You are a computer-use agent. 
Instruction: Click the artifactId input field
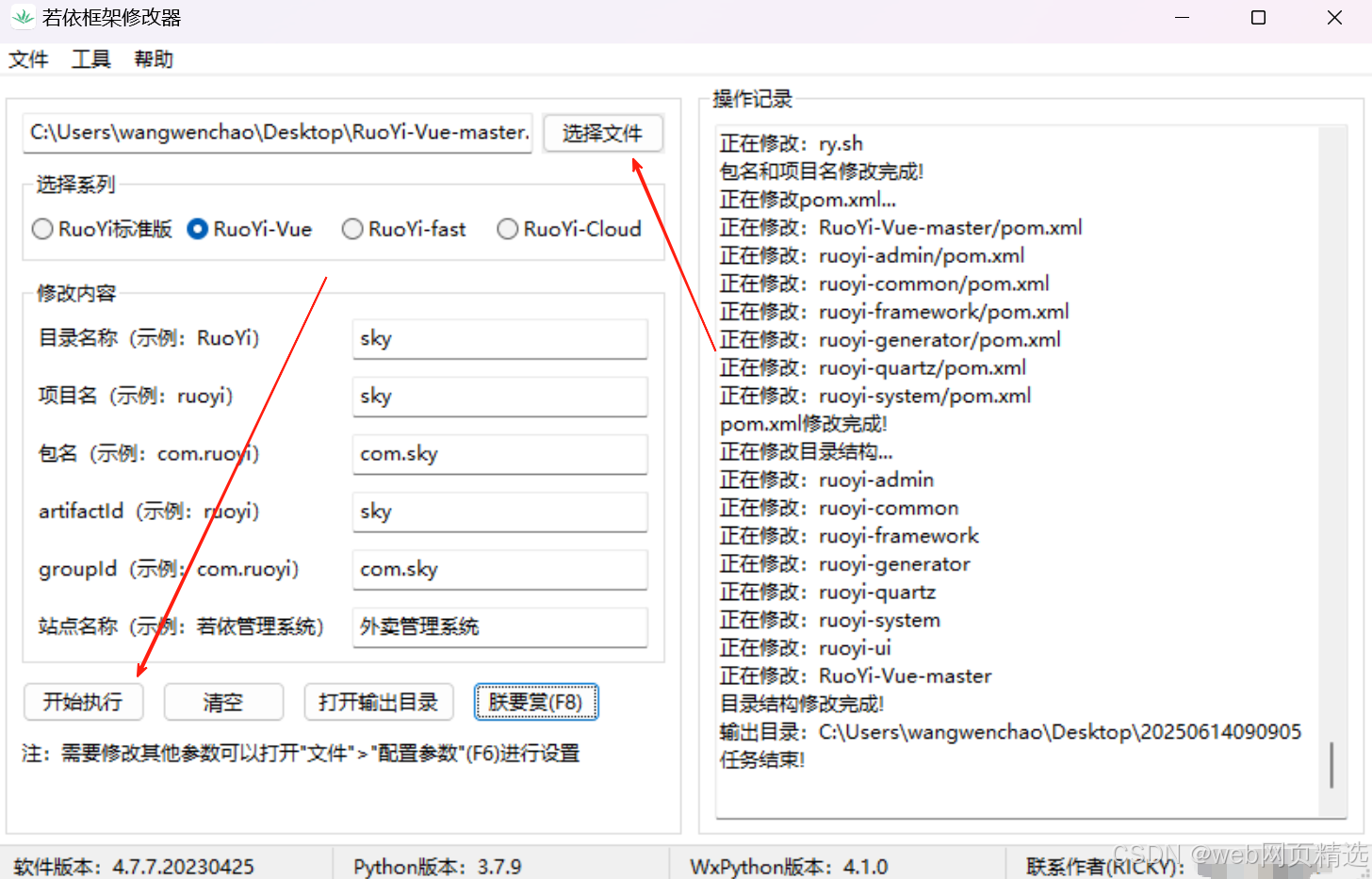[x=500, y=512]
